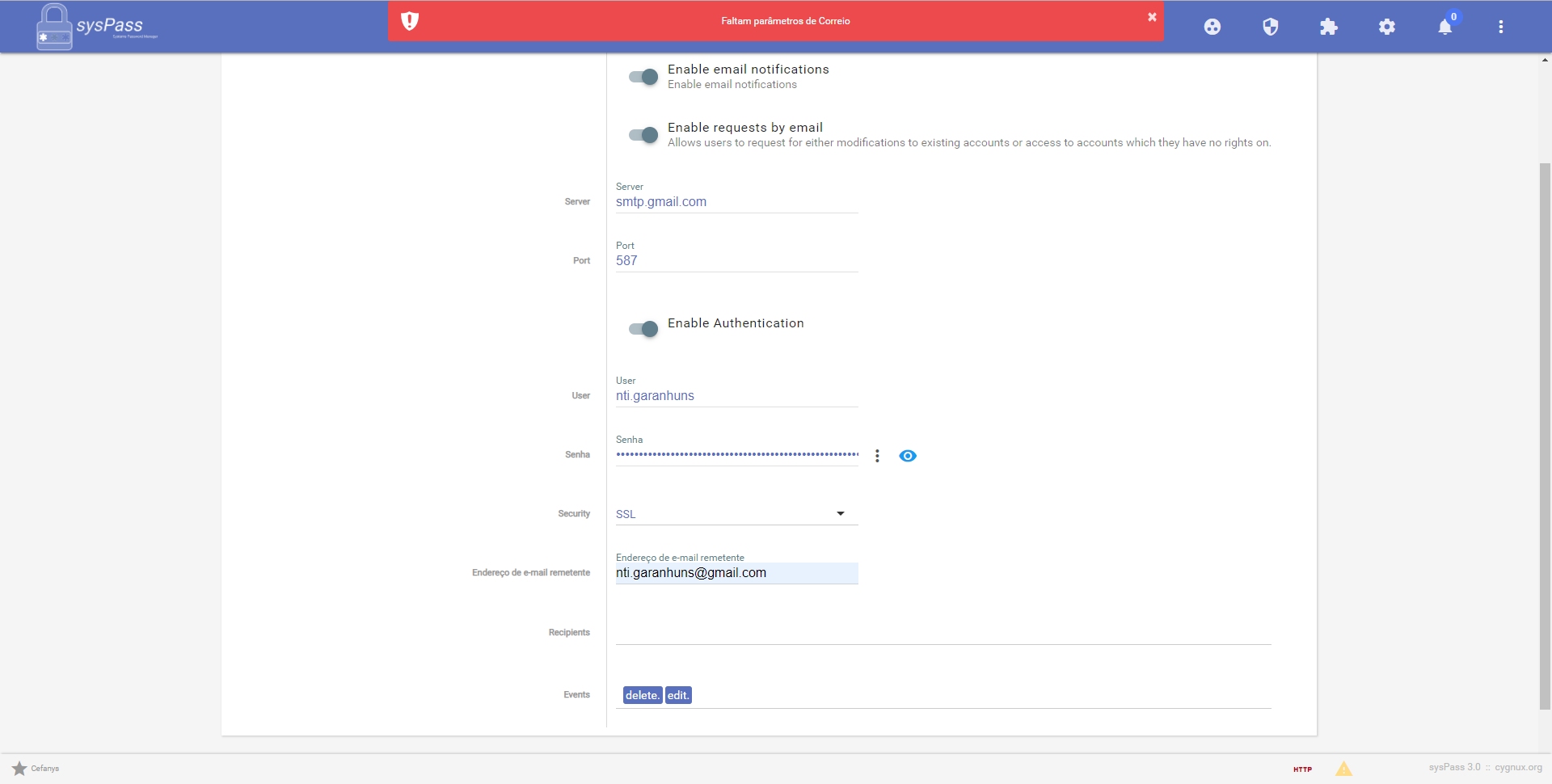This screenshot has width=1552, height=784.
Task: Click the yellow warning triangle icon
Action: (1343, 769)
